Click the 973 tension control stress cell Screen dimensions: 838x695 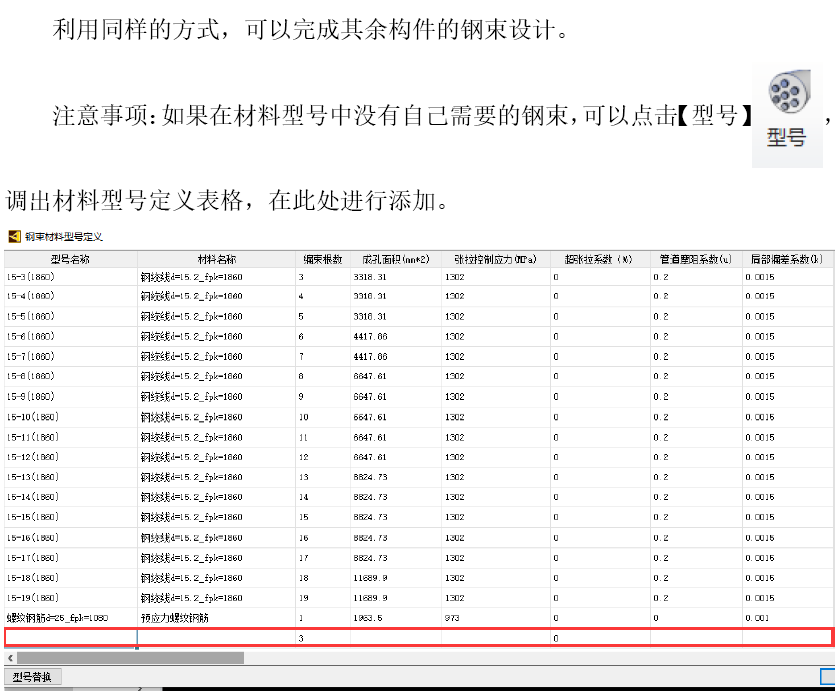tap(495, 618)
